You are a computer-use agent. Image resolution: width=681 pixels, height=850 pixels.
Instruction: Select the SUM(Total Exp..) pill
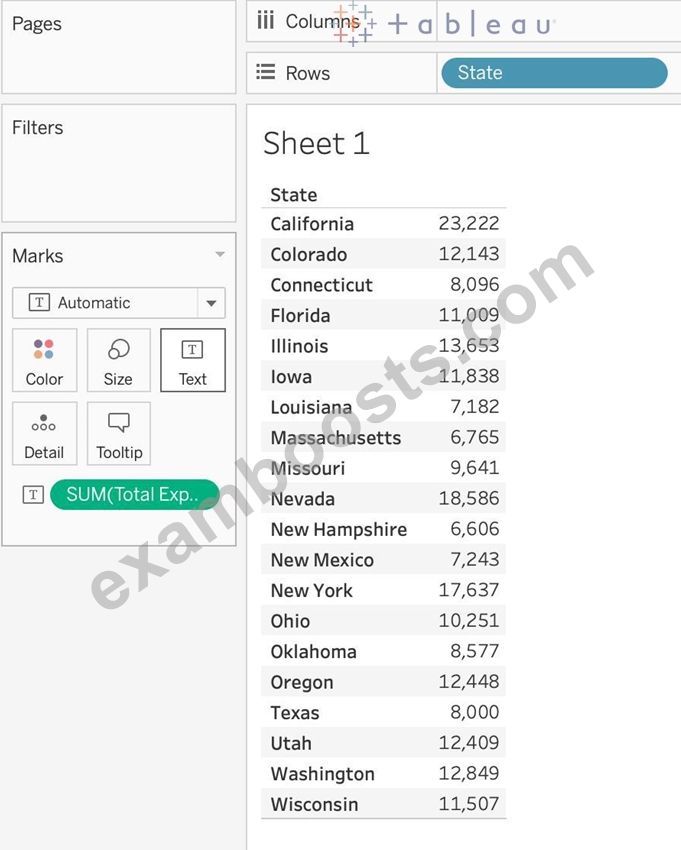[134, 494]
